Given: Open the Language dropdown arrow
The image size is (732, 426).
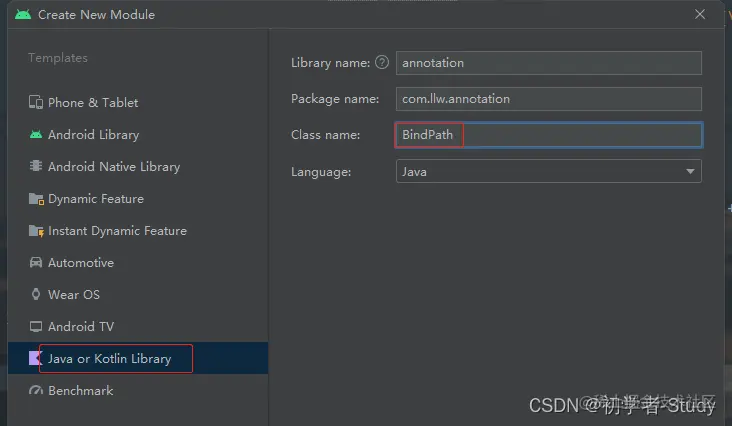Looking at the screenshot, I should [x=690, y=171].
